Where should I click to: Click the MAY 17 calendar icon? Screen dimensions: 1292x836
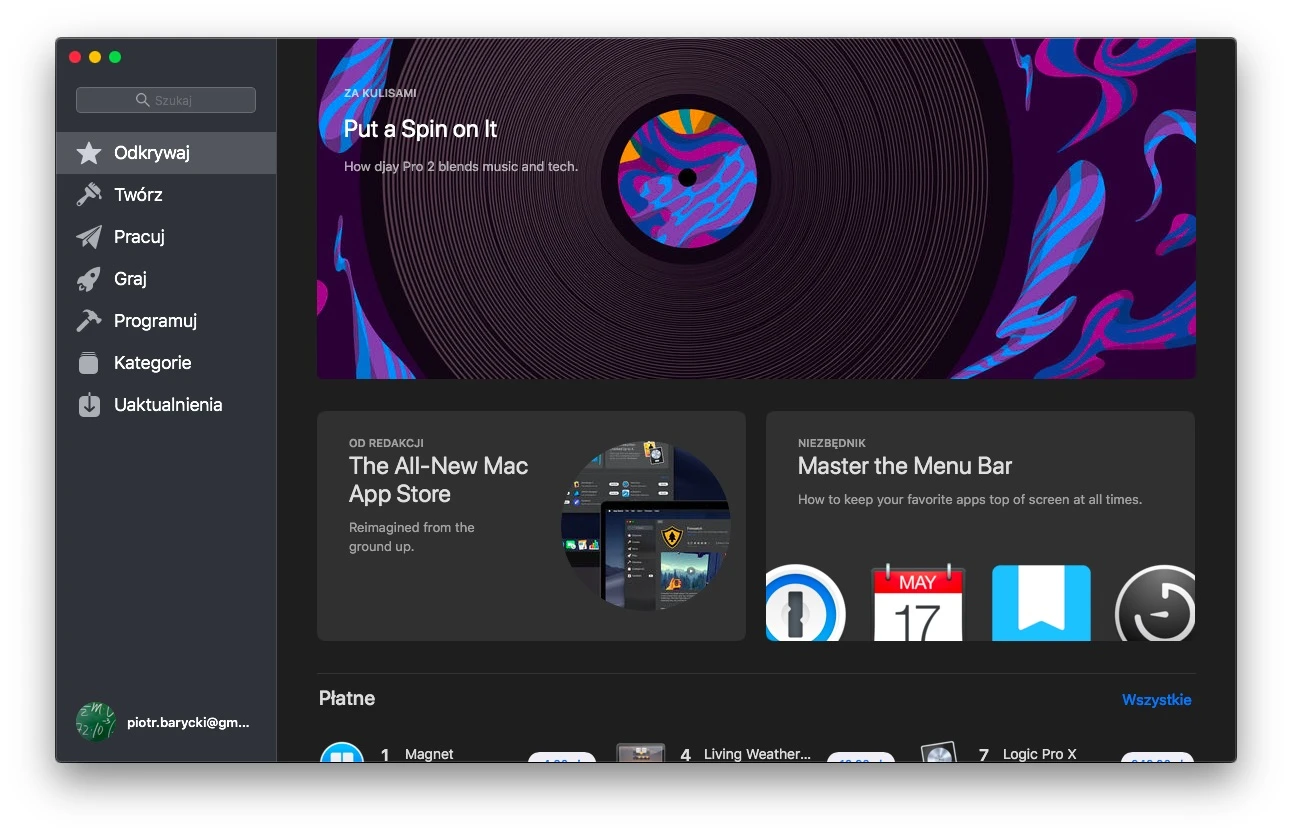tap(918, 603)
